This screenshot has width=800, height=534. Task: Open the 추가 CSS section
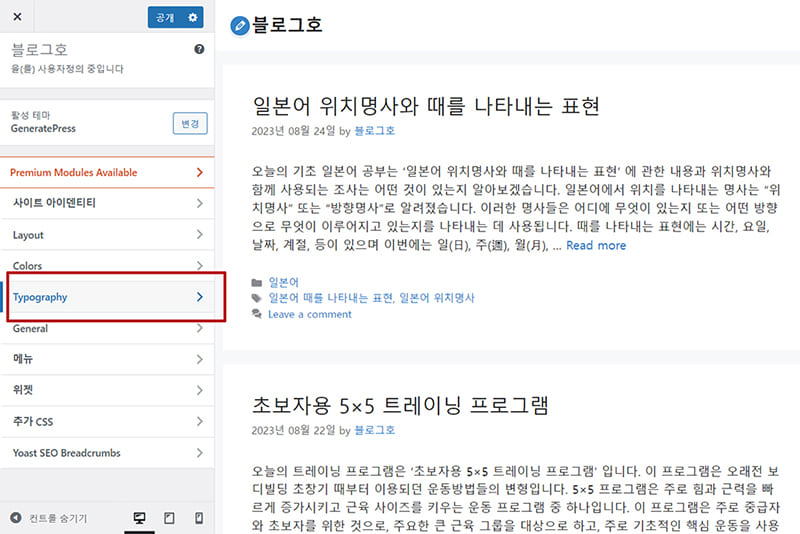tap(107, 421)
